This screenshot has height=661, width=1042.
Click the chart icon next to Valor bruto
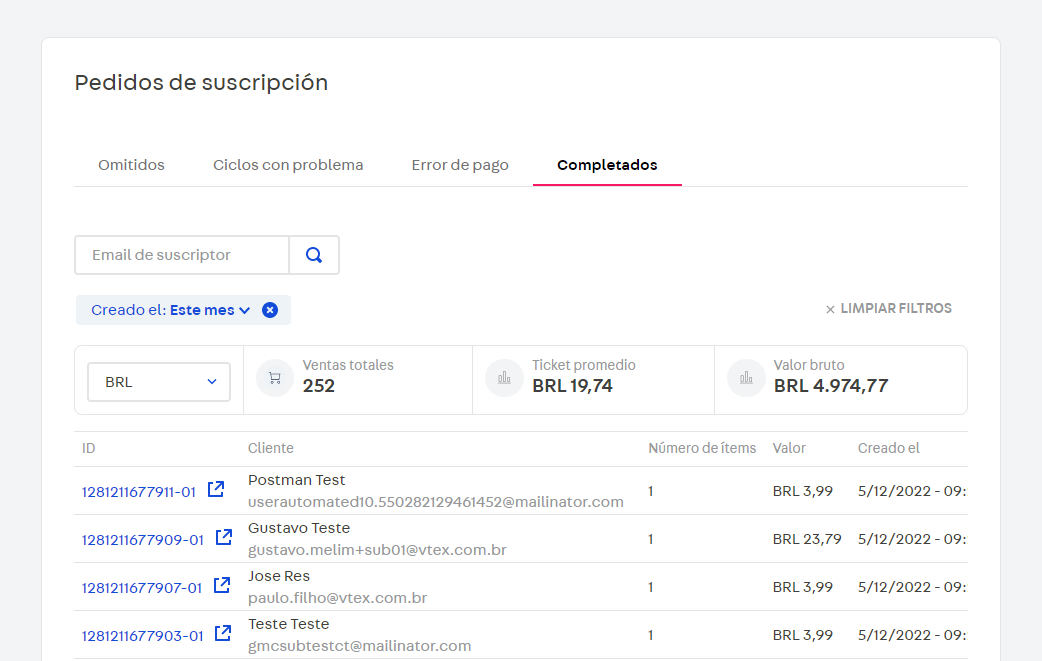click(746, 377)
